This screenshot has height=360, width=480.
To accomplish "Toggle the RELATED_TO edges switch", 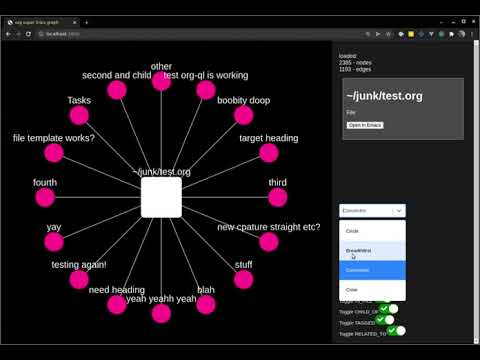I will tap(396, 331).
